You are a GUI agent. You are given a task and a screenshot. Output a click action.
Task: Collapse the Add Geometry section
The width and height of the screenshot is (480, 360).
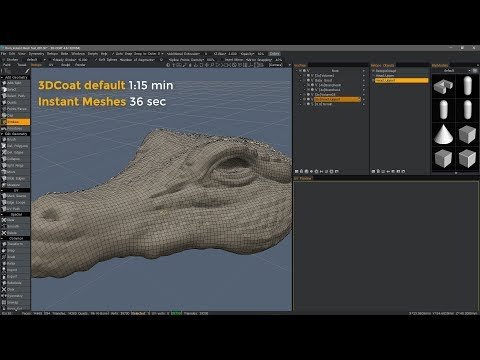pyautogui.click(x=2, y=77)
